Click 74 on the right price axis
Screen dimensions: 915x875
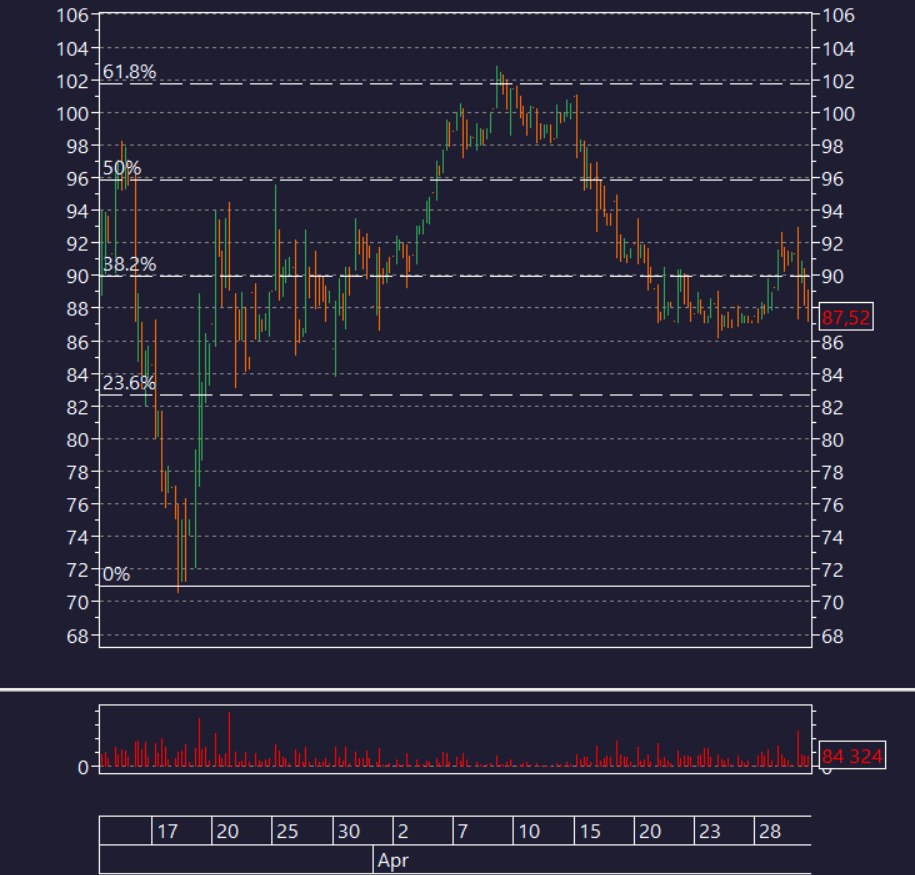pyautogui.click(x=833, y=537)
